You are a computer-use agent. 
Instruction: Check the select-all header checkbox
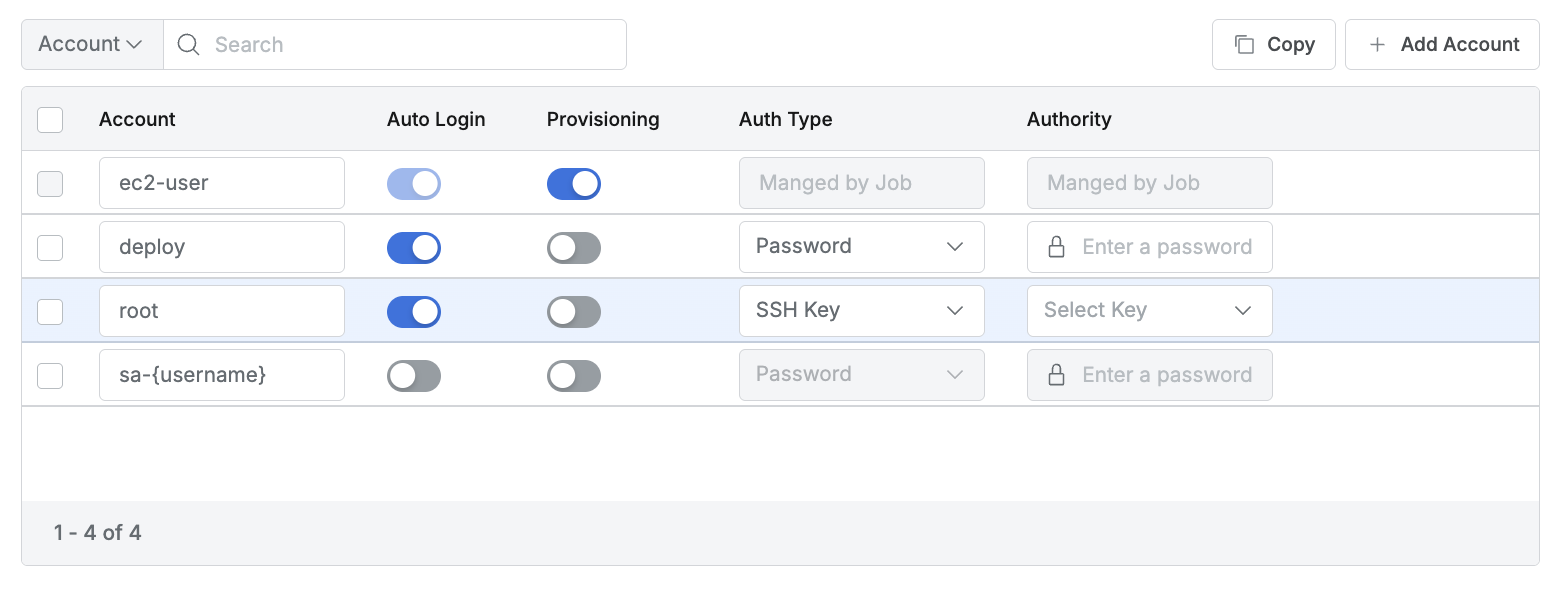(50, 120)
